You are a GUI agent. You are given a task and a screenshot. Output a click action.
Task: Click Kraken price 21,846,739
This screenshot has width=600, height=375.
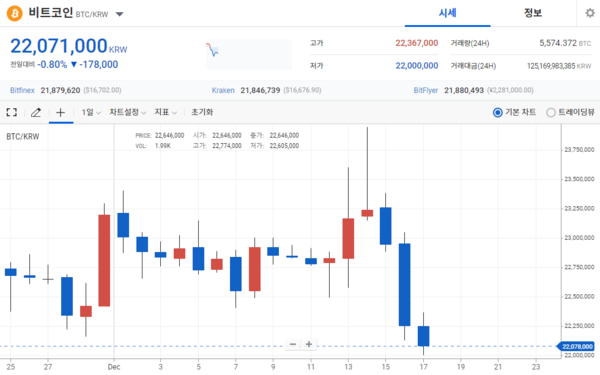[260, 90]
